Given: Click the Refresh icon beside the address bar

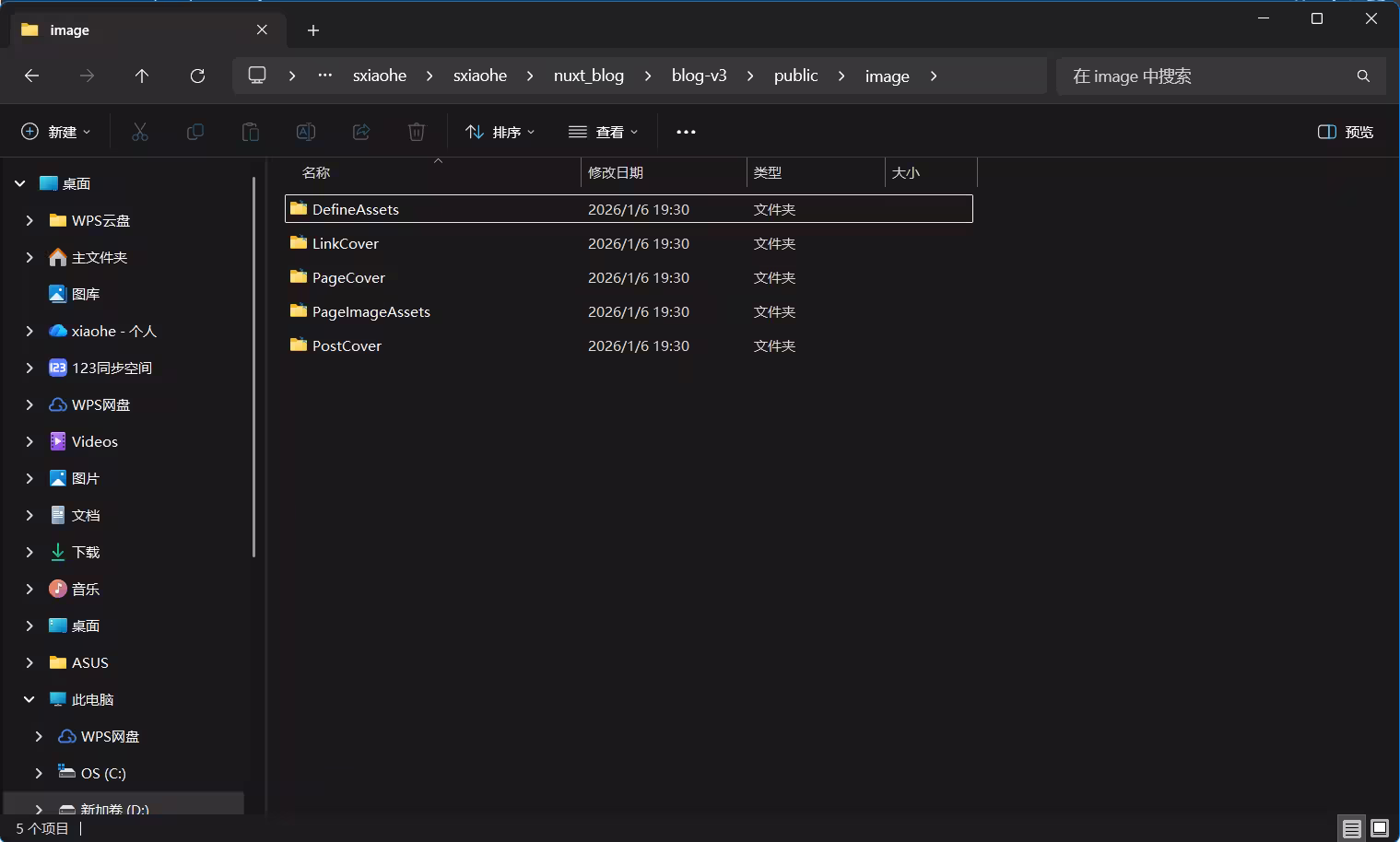Looking at the screenshot, I should pos(197,76).
